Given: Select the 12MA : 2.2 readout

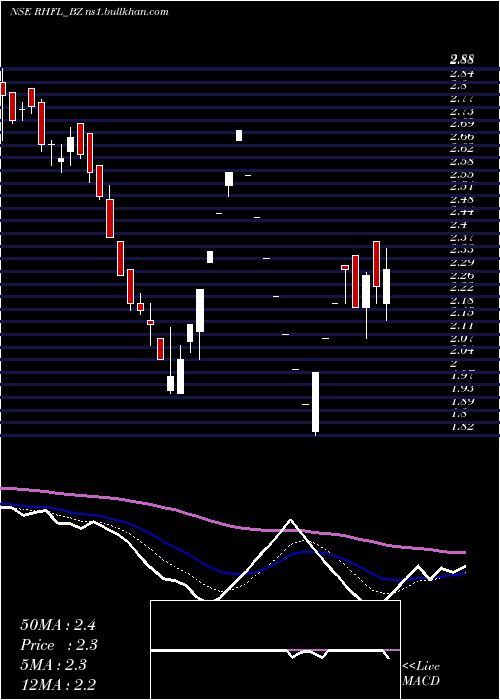Looking at the screenshot, I should 58,685.
